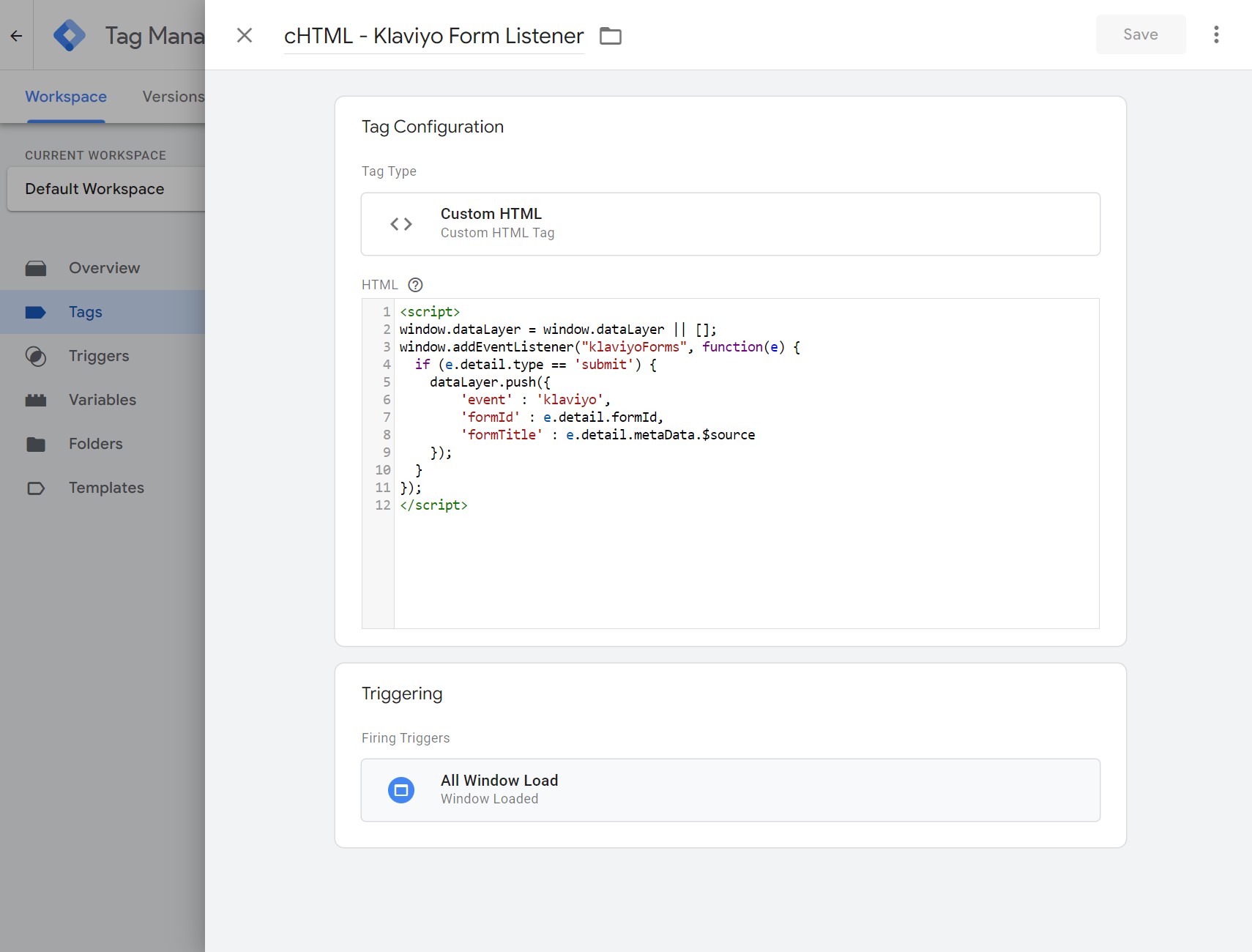The width and height of the screenshot is (1252, 952).
Task: Click the 'submit' string on line 4
Action: click(604, 365)
